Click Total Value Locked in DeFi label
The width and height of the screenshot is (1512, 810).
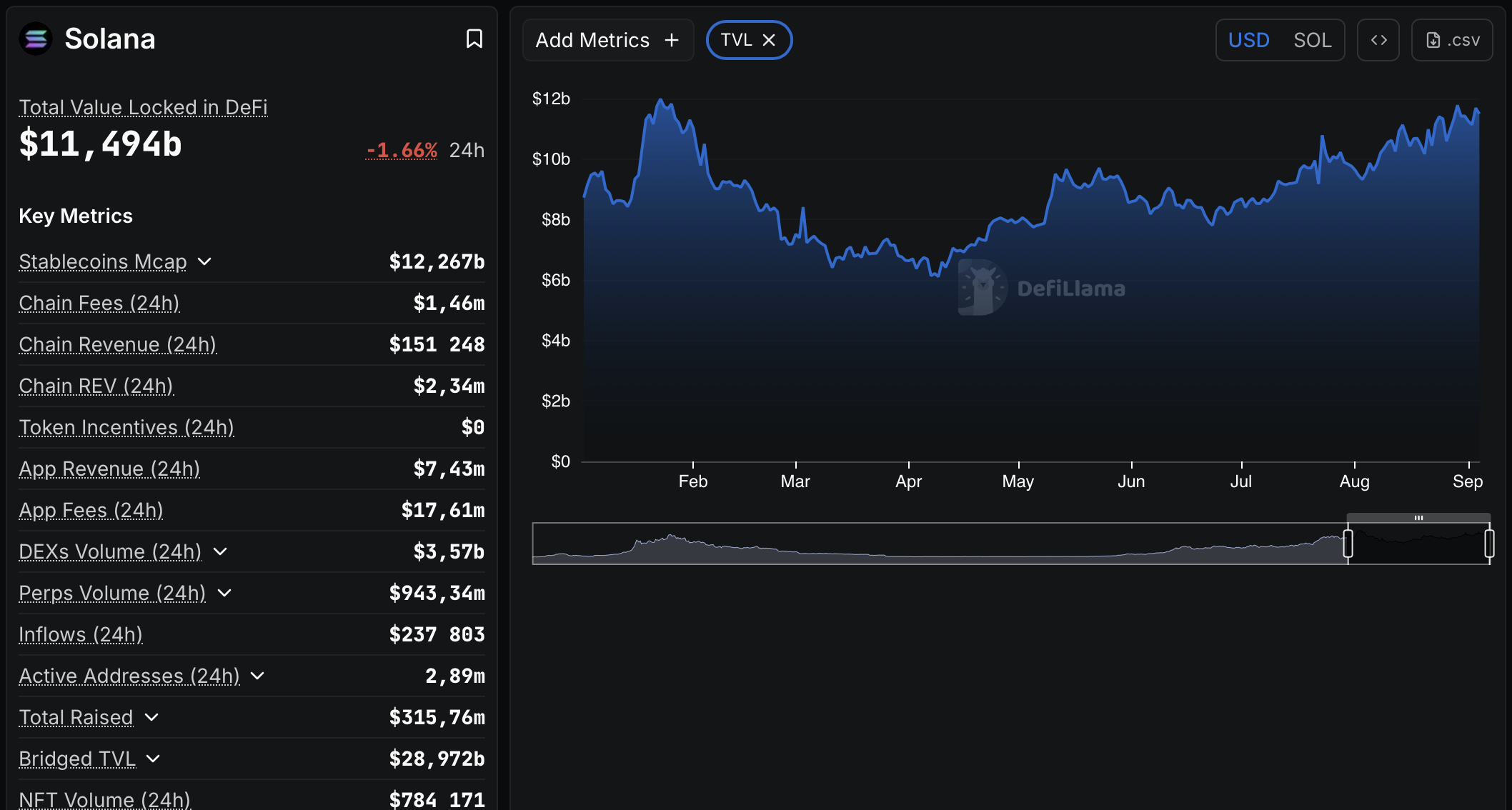click(x=143, y=107)
